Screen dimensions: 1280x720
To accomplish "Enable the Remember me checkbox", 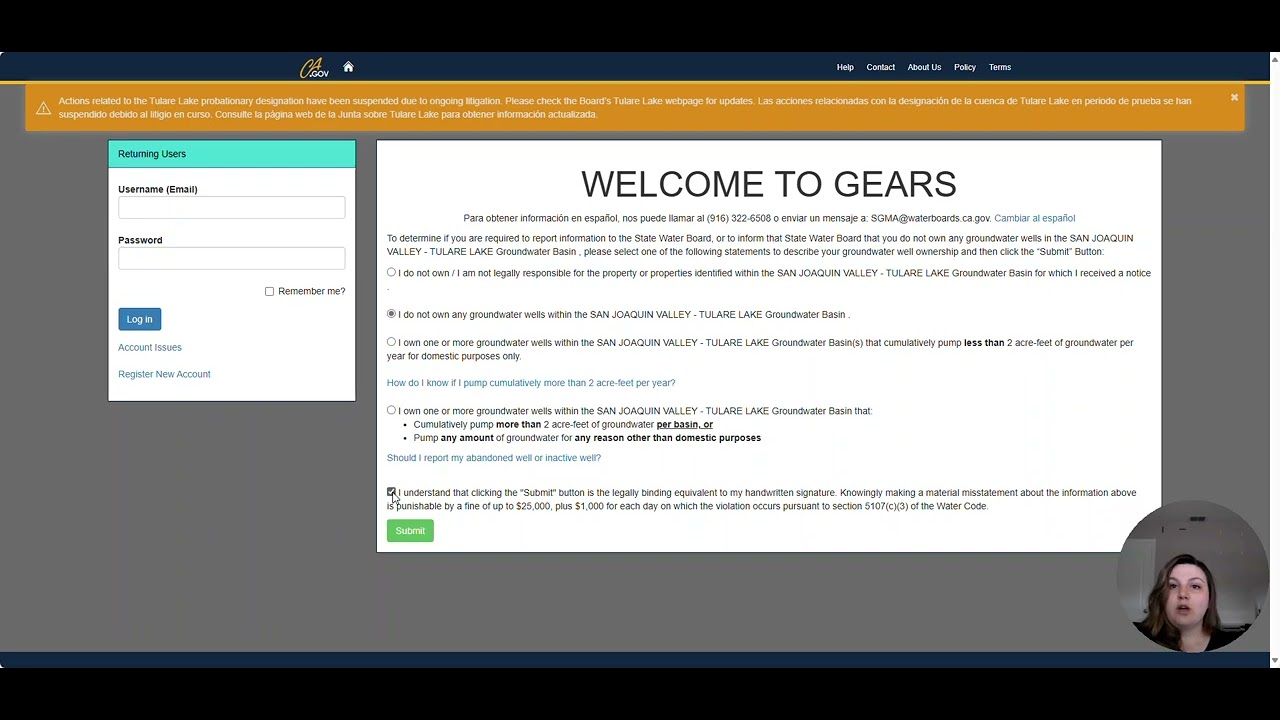I will tap(269, 292).
